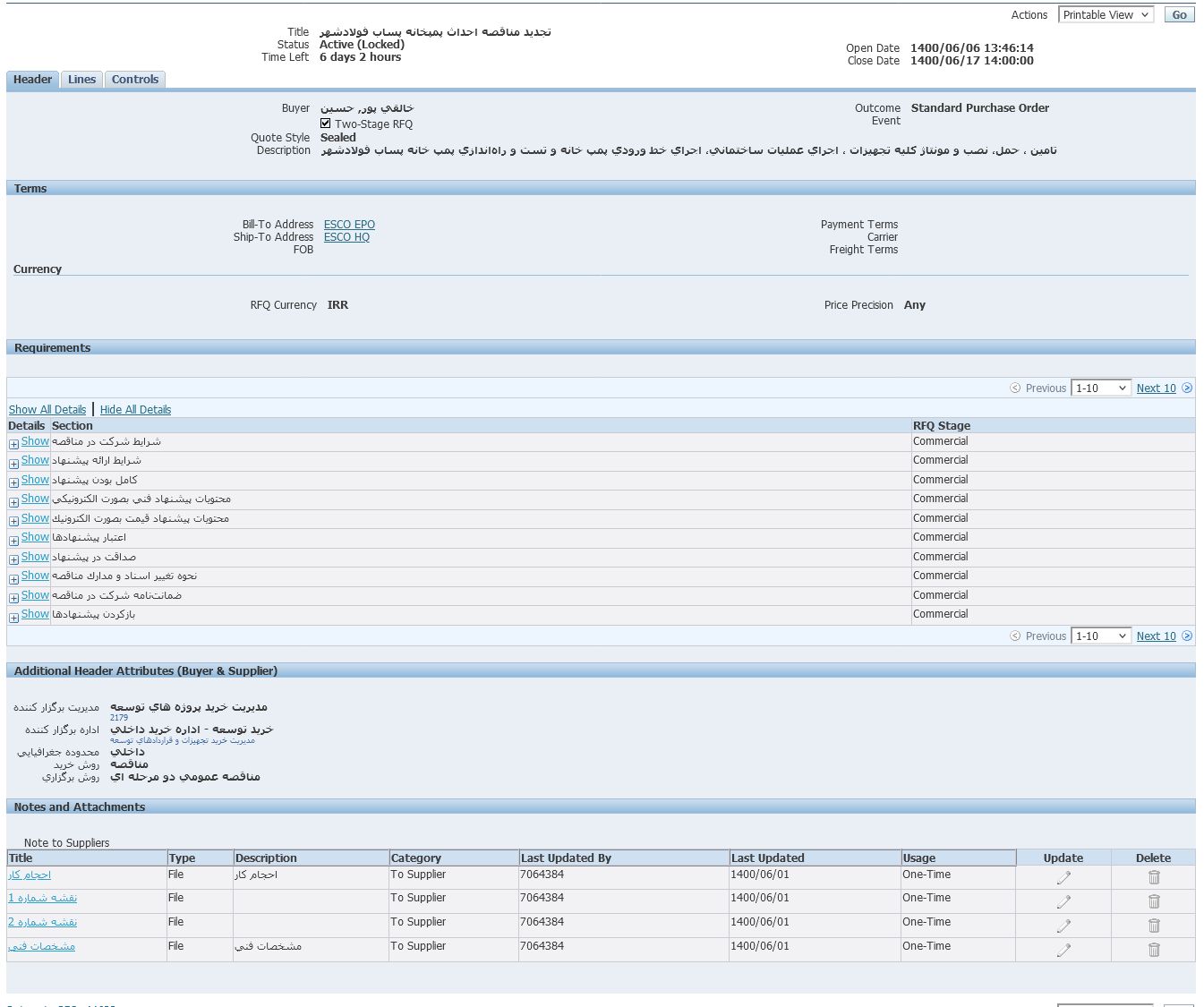The width and height of the screenshot is (1204, 1007).
Task: Click the pencil update icon for احجام کار
Action: 1063,877
